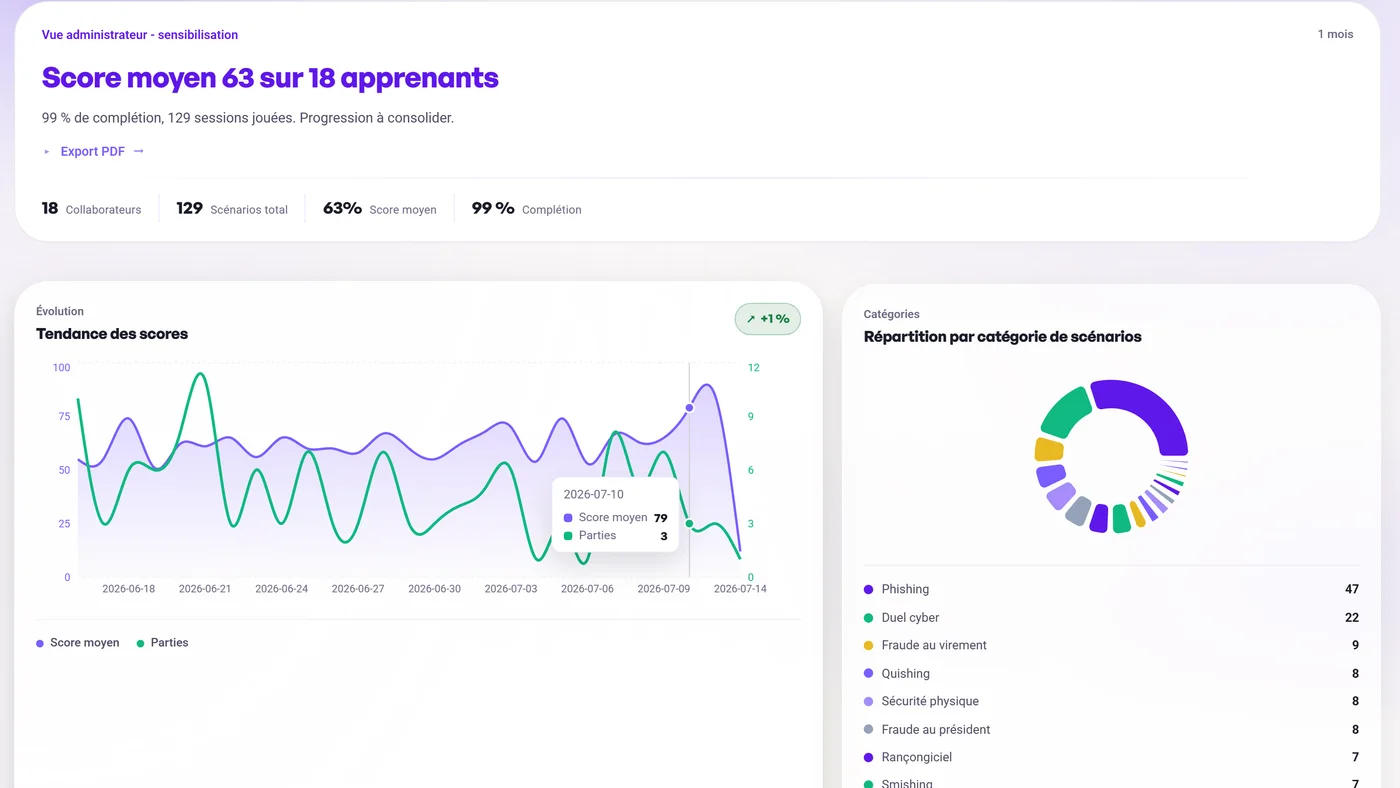
Task: Select the Quishing category row
Action: point(1111,674)
